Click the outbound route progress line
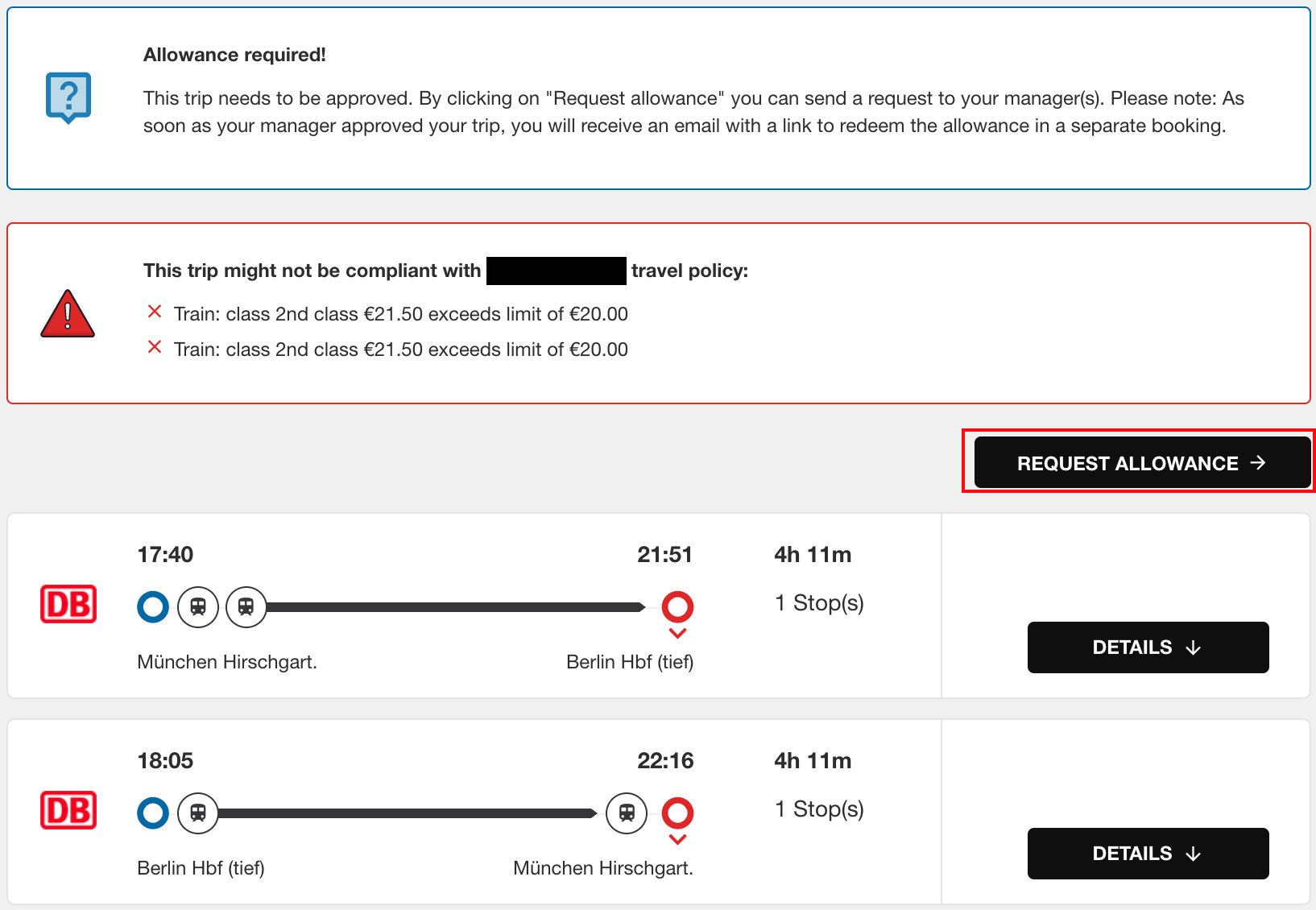 456,606
